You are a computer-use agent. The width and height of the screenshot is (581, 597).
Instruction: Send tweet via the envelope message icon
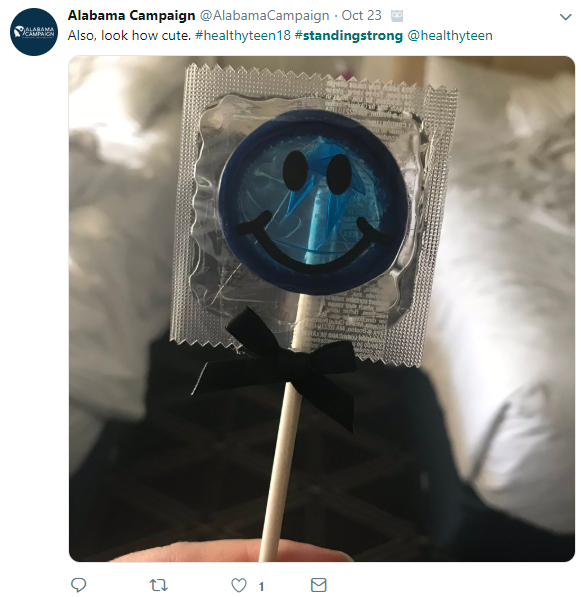[318, 585]
